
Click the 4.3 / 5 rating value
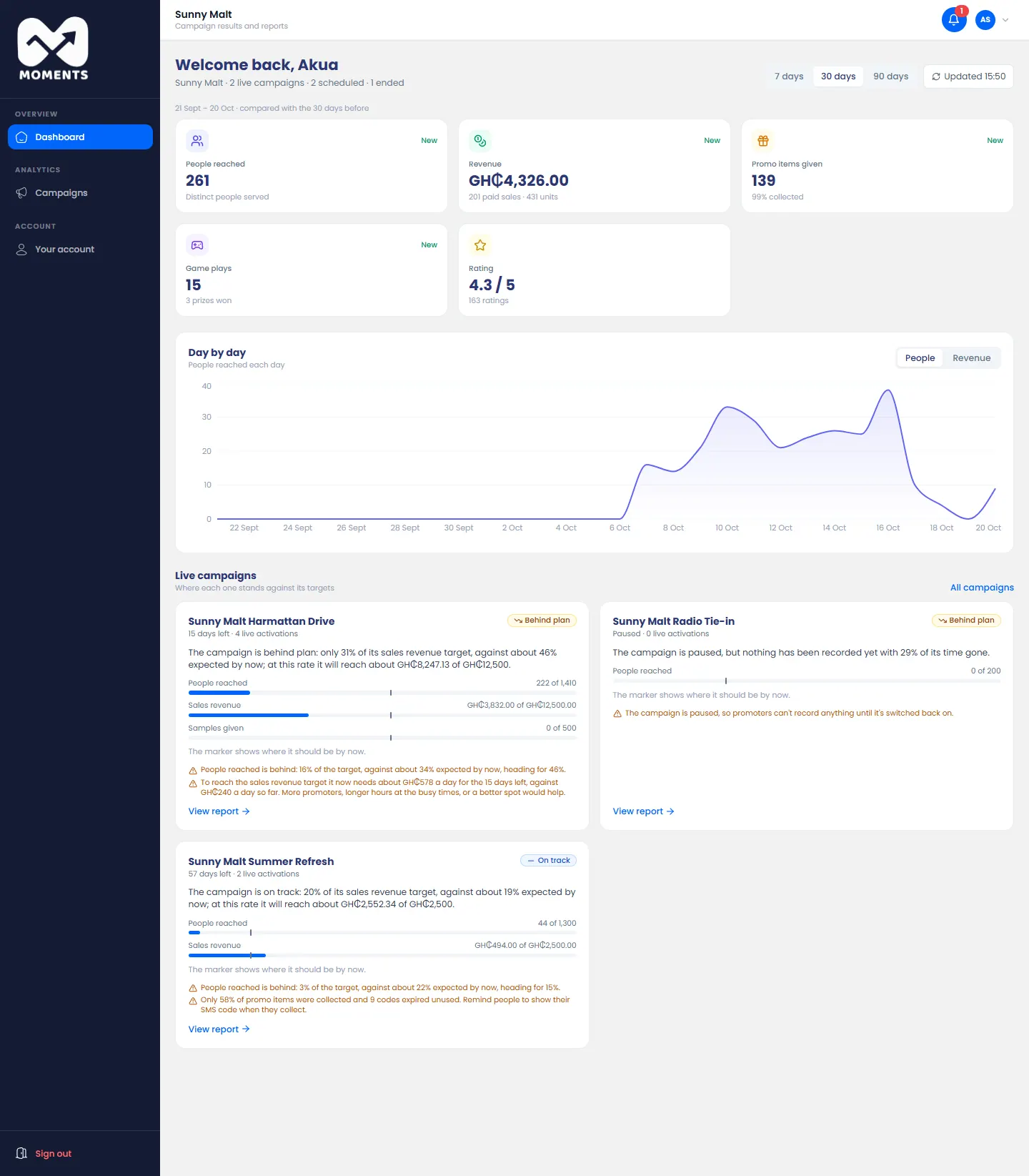(x=492, y=285)
